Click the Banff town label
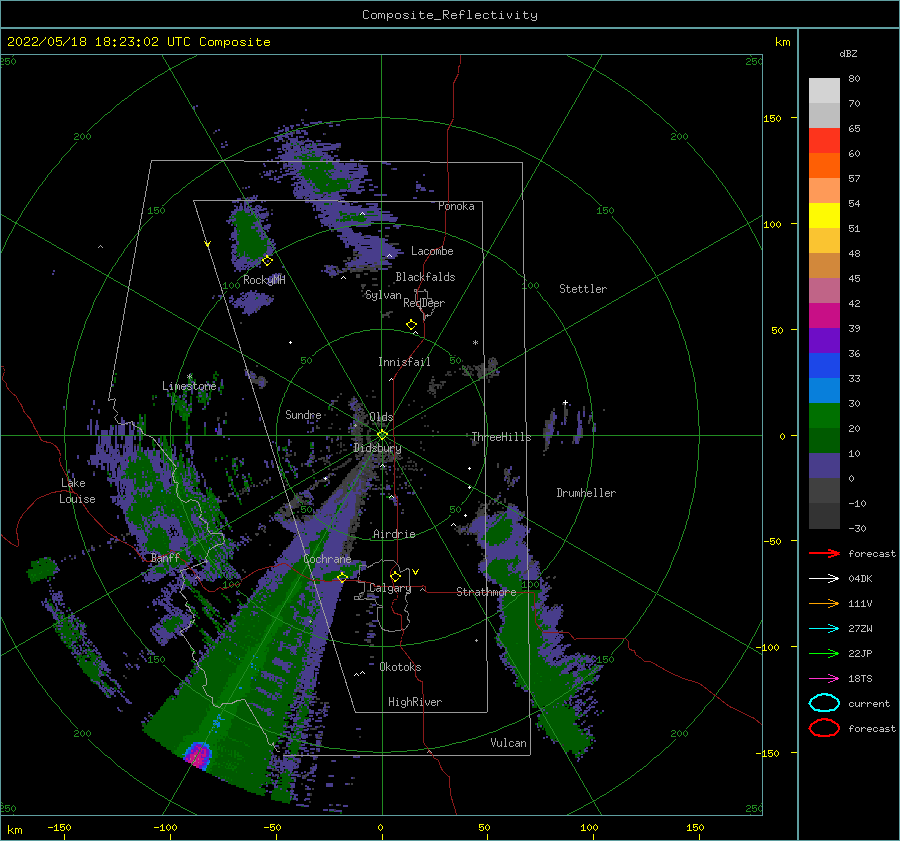900x841 pixels. 165,557
